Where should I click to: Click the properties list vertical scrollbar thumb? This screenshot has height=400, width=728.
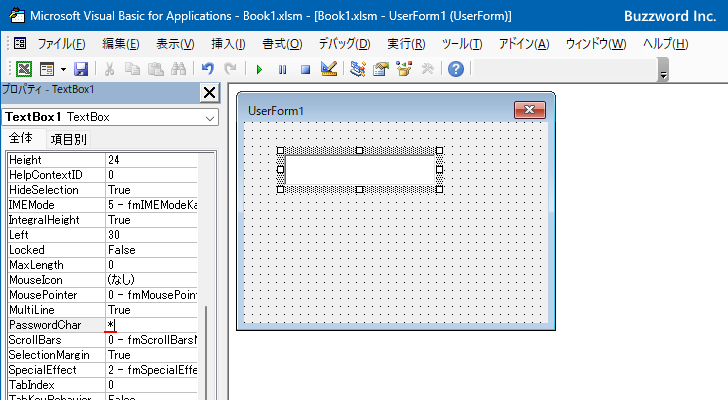(x=206, y=353)
